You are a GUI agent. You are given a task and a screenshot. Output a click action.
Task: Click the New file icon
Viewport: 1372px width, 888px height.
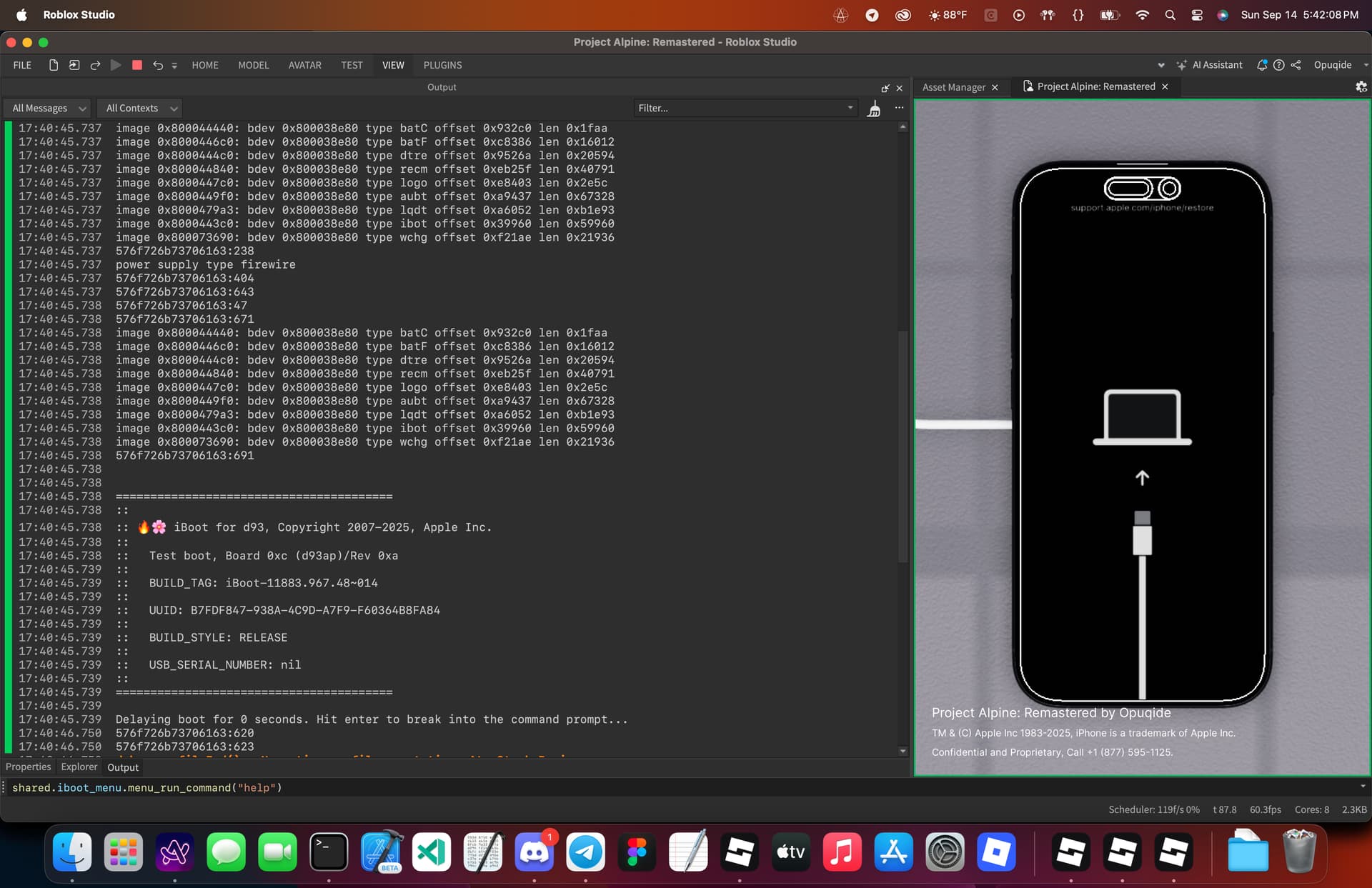[x=54, y=65]
